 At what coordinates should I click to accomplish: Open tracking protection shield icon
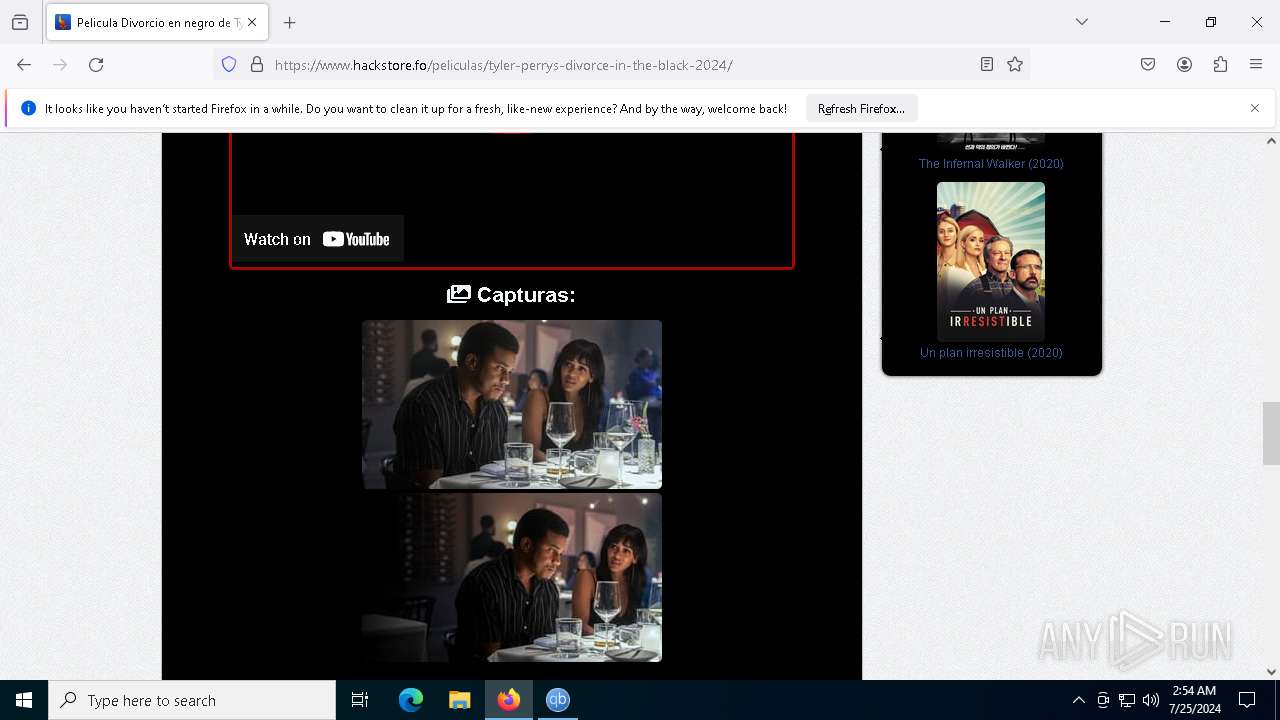pyautogui.click(x=229, y=65)
